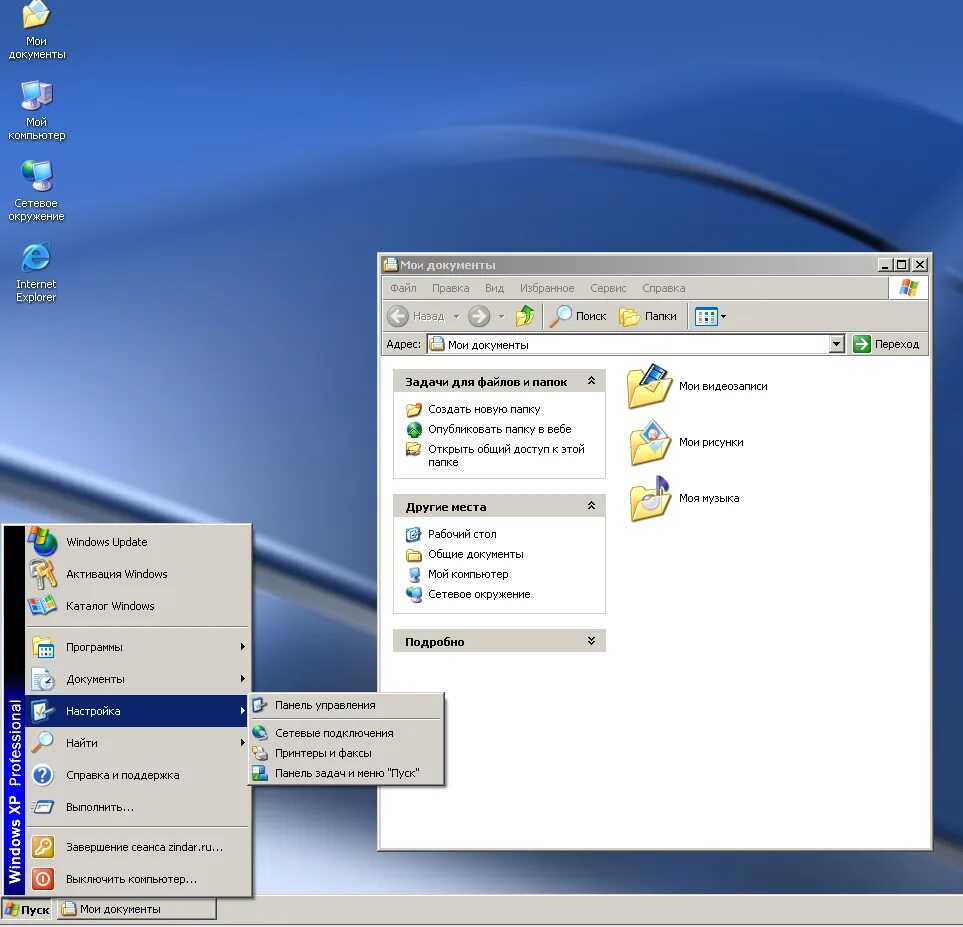
Task: Click the Переход go button
Action: 886,344
